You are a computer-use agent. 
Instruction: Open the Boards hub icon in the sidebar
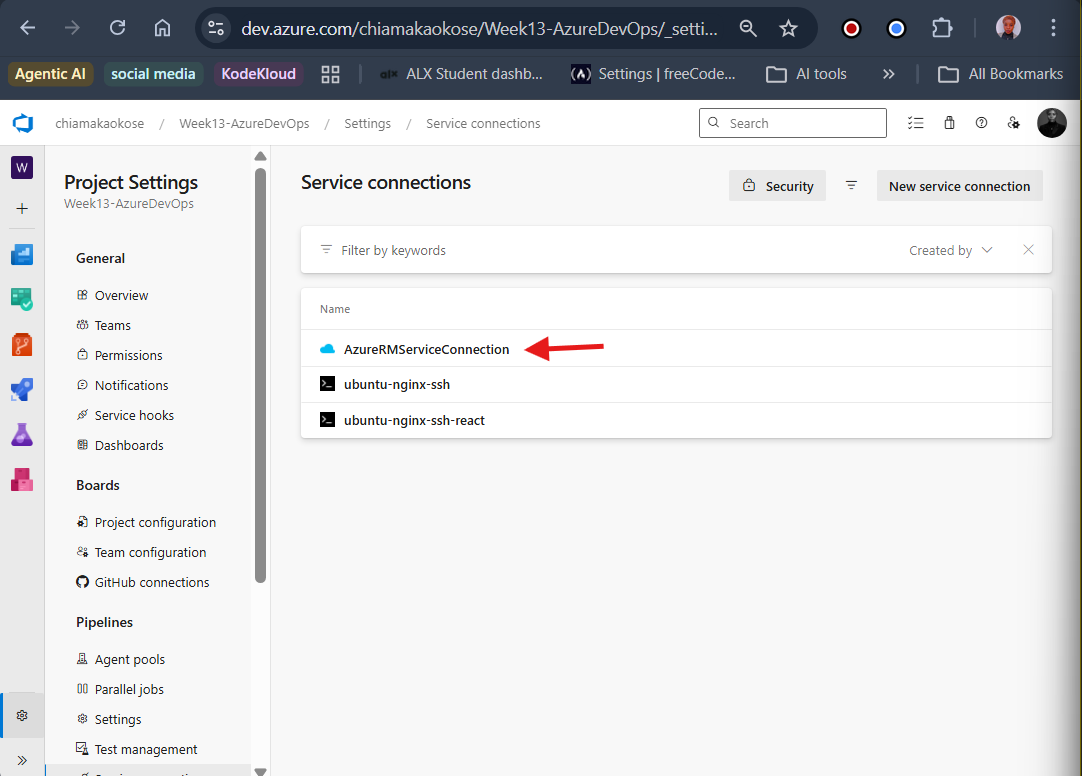[x=22, y=299]
